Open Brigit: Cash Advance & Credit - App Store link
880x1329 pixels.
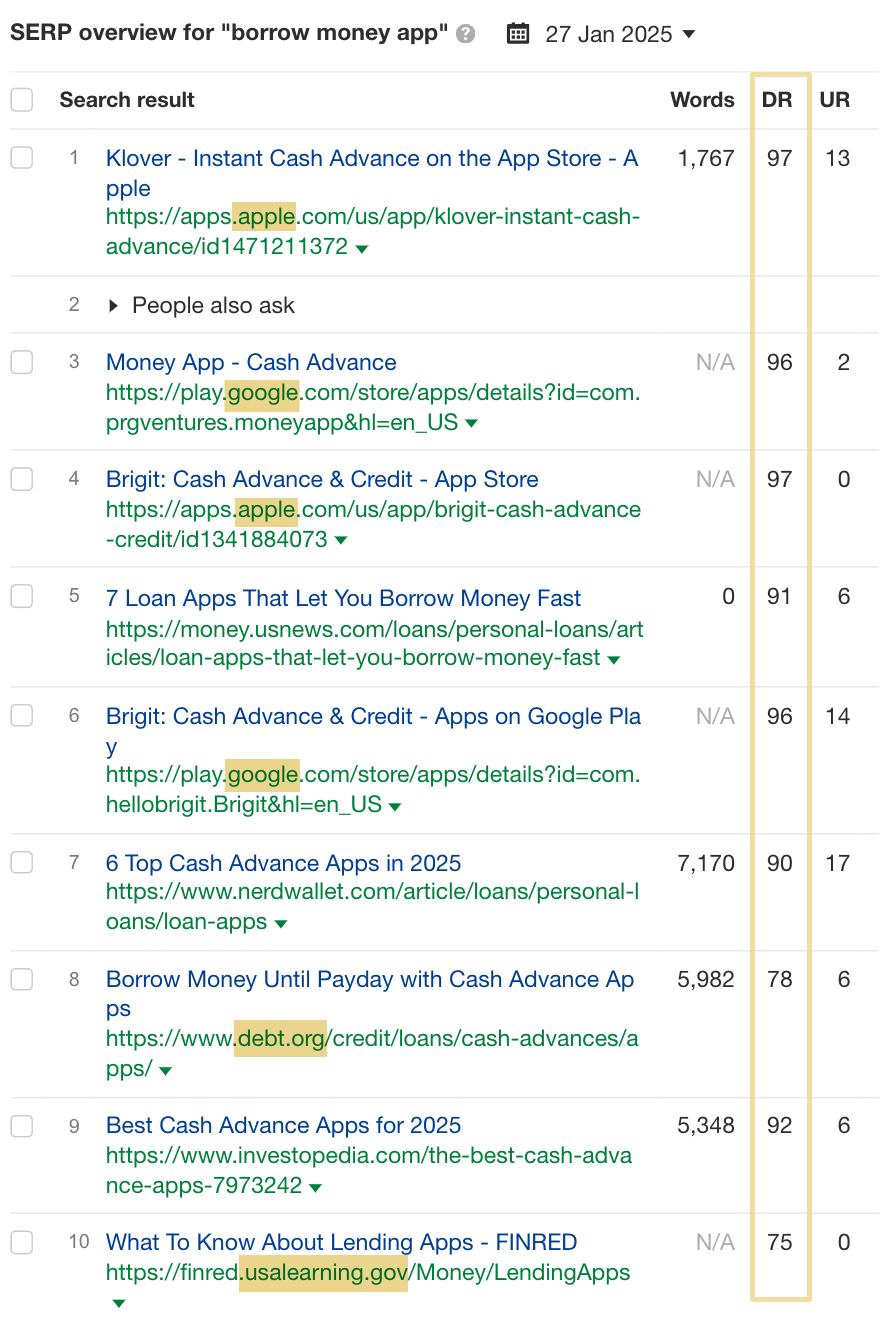pos(322,479)
